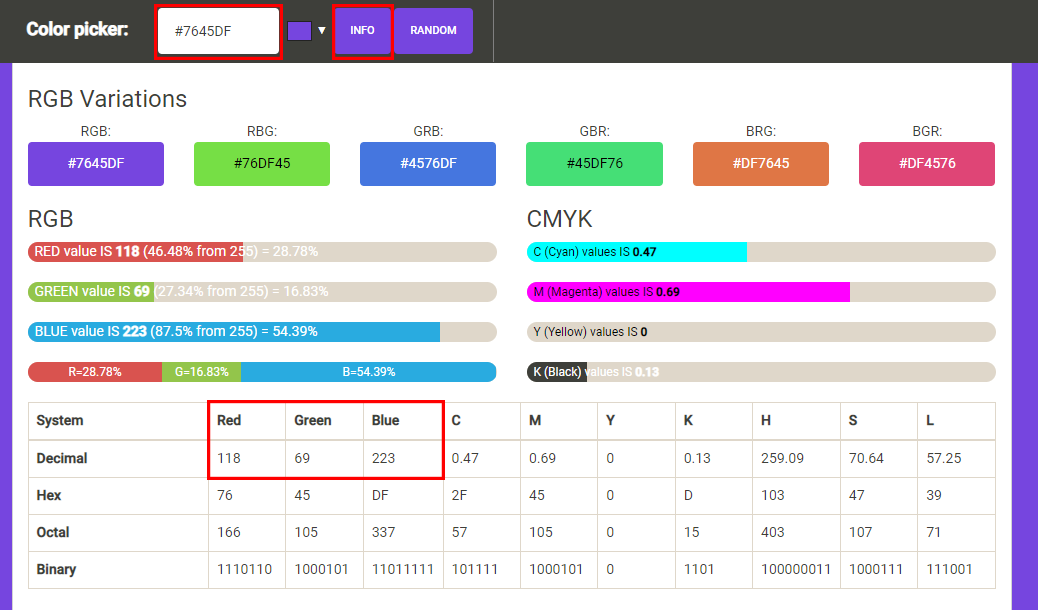1038x610 pixels.
Task: Select the GBR variation #45DF76
Action: tap(594, 163)
